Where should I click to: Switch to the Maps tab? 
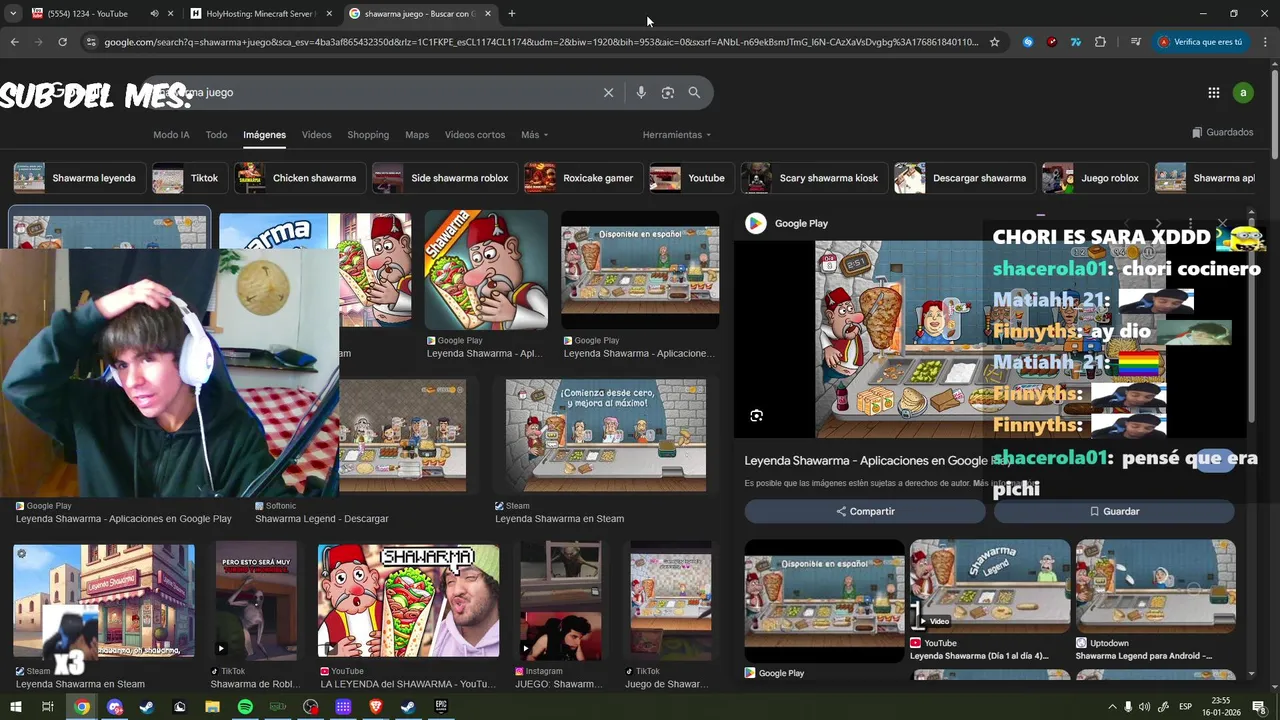tap(417, 135)
